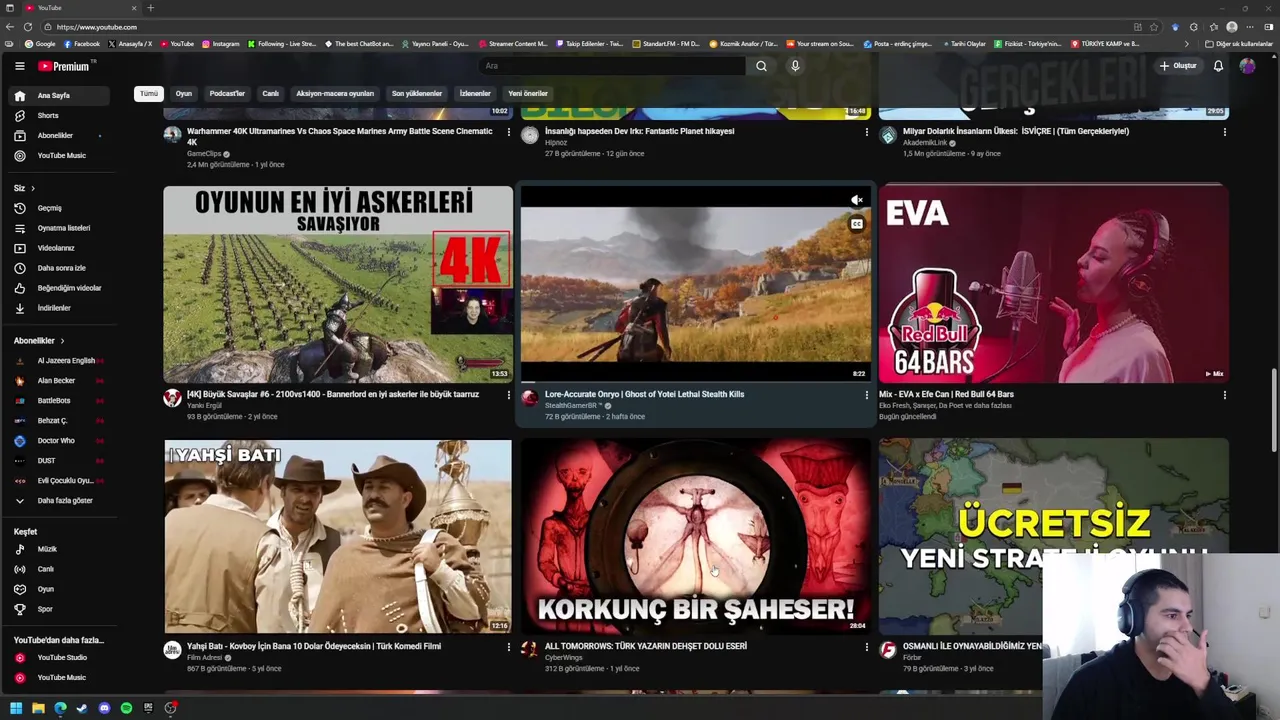
Task: Open the Facebook bookmark
Action: (x=82, y=44)
